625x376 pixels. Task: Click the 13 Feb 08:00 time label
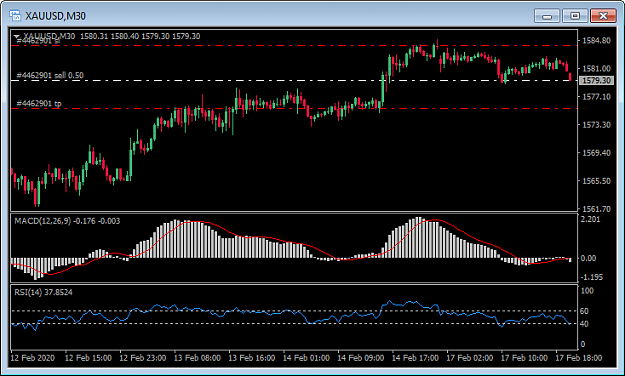pos(197,358)
